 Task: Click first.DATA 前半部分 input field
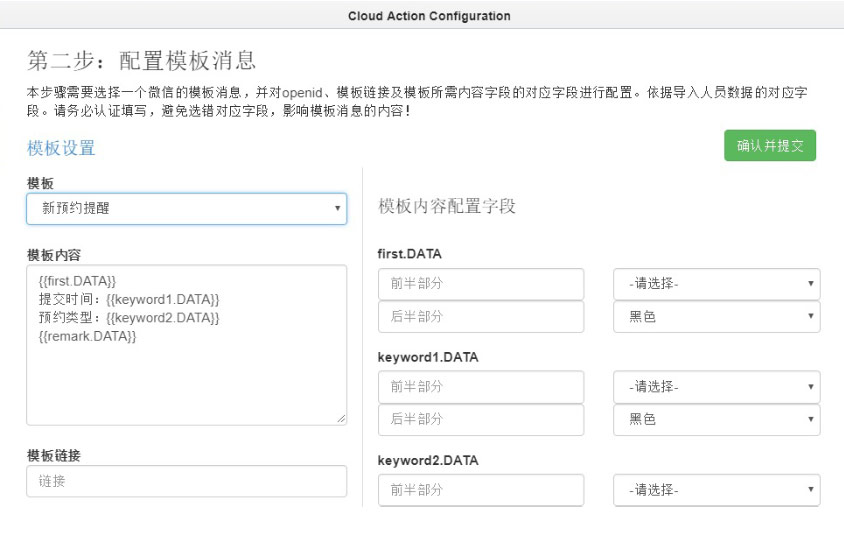click(x=481, y=283)
